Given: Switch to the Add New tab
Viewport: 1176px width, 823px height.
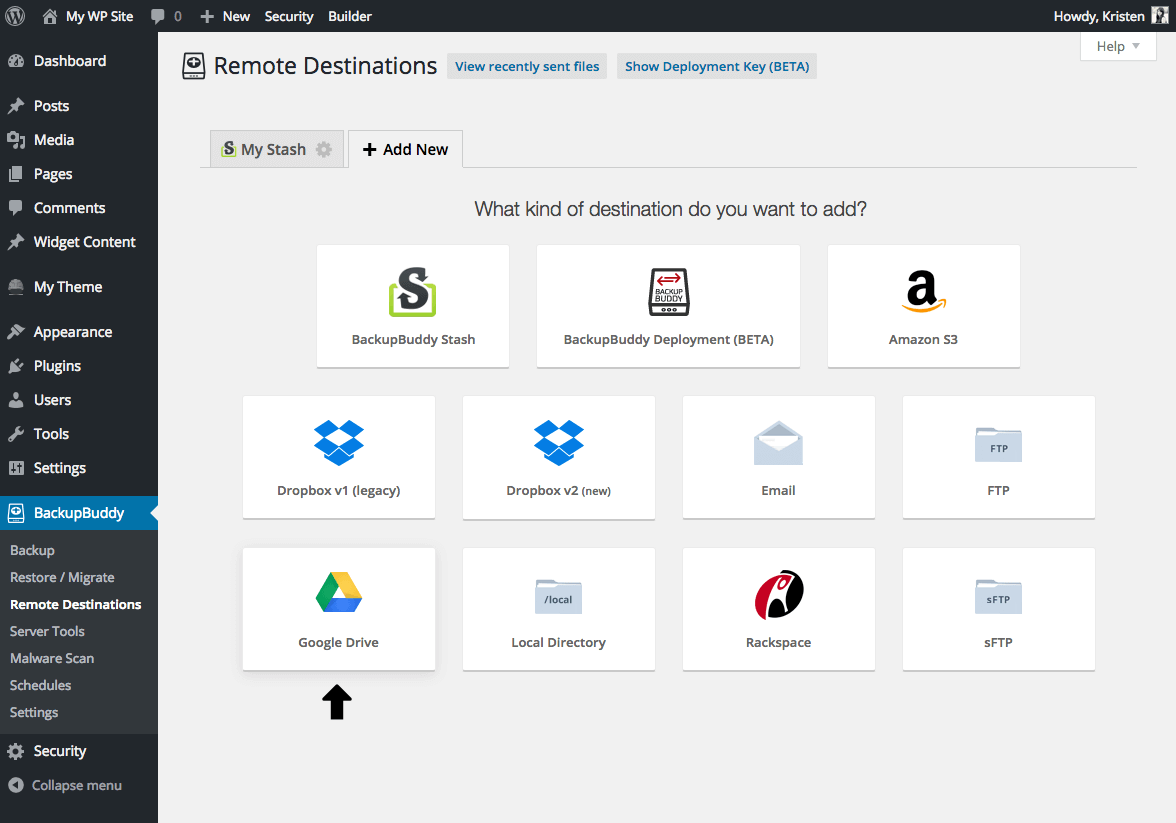Looking at the screenshot, I should pyautogui.click(x=404, y=148).
